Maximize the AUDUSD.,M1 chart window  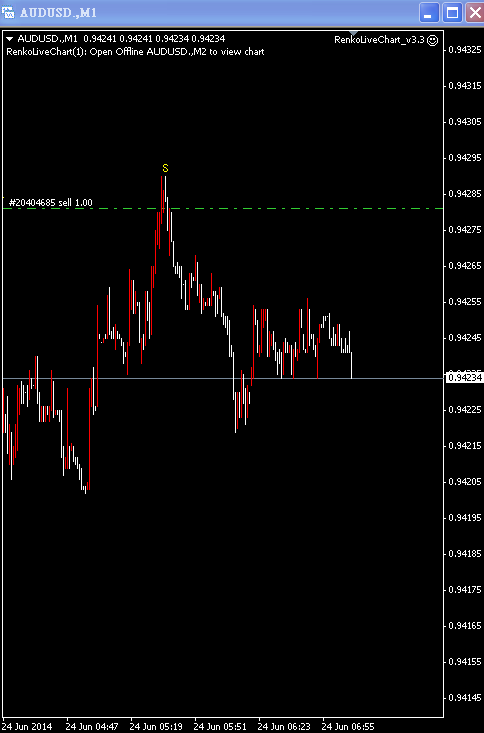click(x=452, y=13)
